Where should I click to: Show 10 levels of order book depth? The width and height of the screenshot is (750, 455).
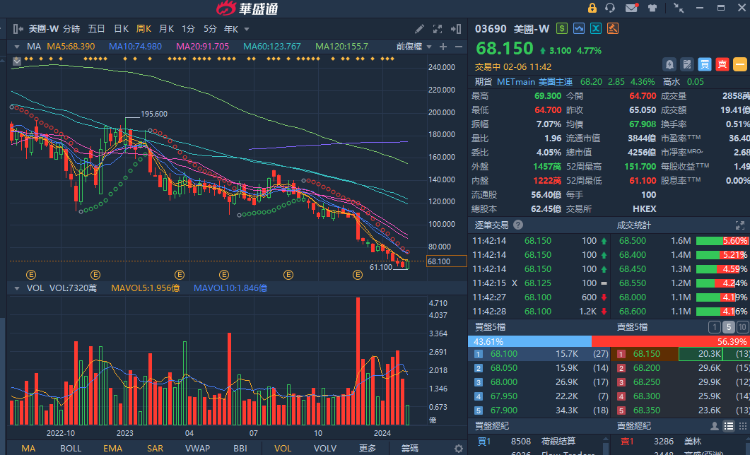742,327
